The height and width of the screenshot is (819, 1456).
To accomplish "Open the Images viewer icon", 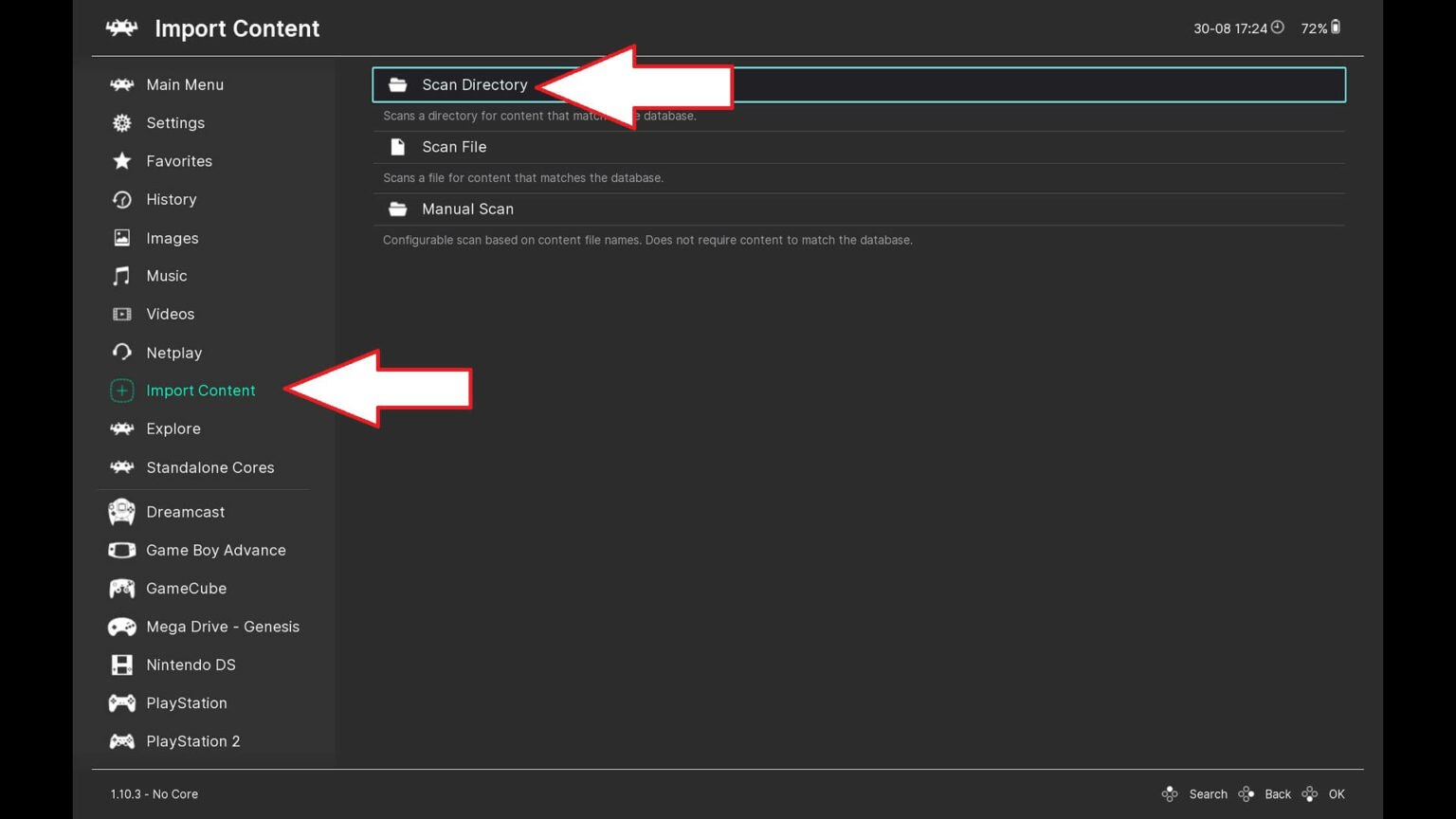I will click(x=121, y=238).
